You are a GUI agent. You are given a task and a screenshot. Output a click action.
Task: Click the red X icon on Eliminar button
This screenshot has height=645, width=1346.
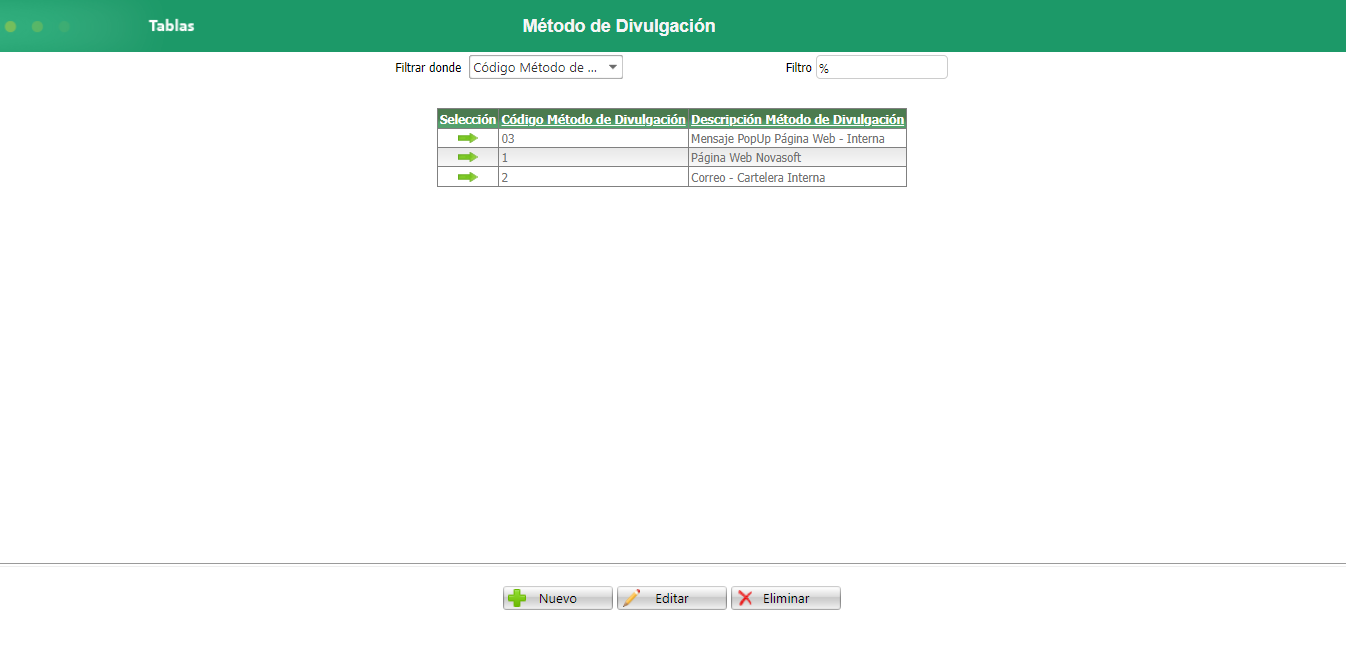point(744,597)
